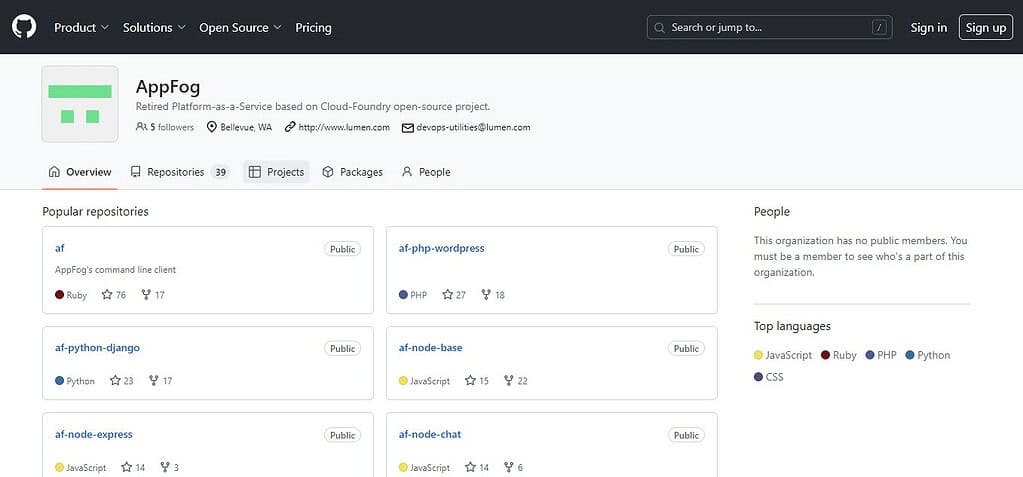The height and width of the screenshot is (477, 1023).
Task: Focus the Search or jump to field
Action: click(x=769, y=27)
